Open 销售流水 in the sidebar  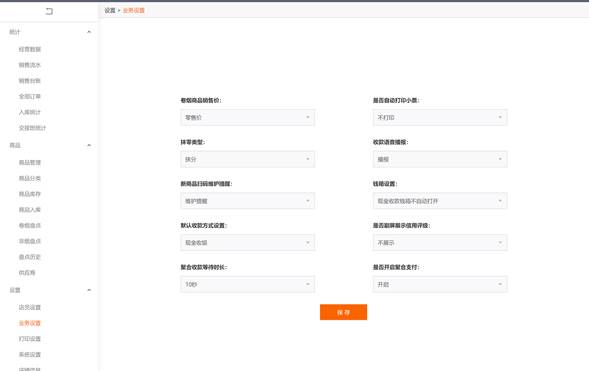coord(30,65)
